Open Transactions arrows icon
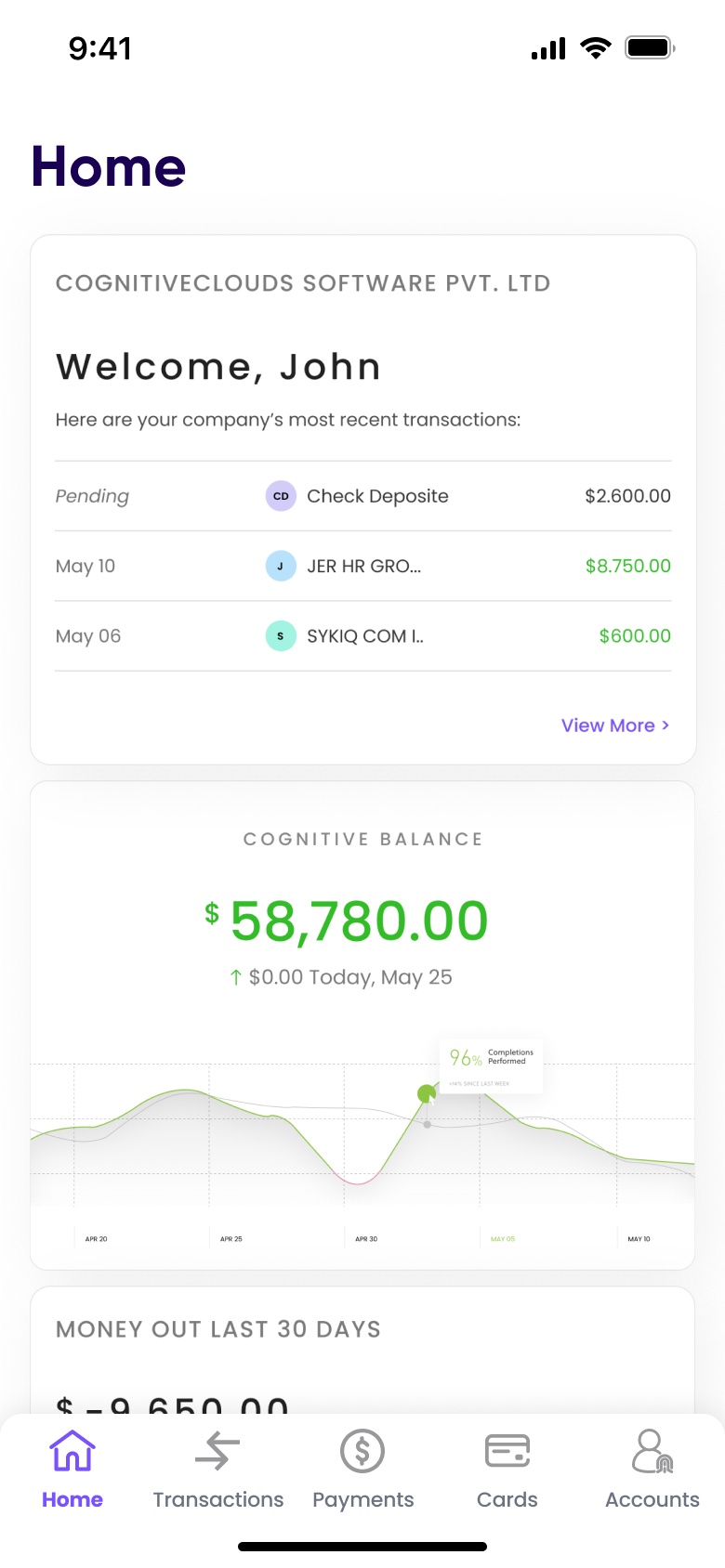This screenshot has width=725, height=1568. [x=217, y=1450]
